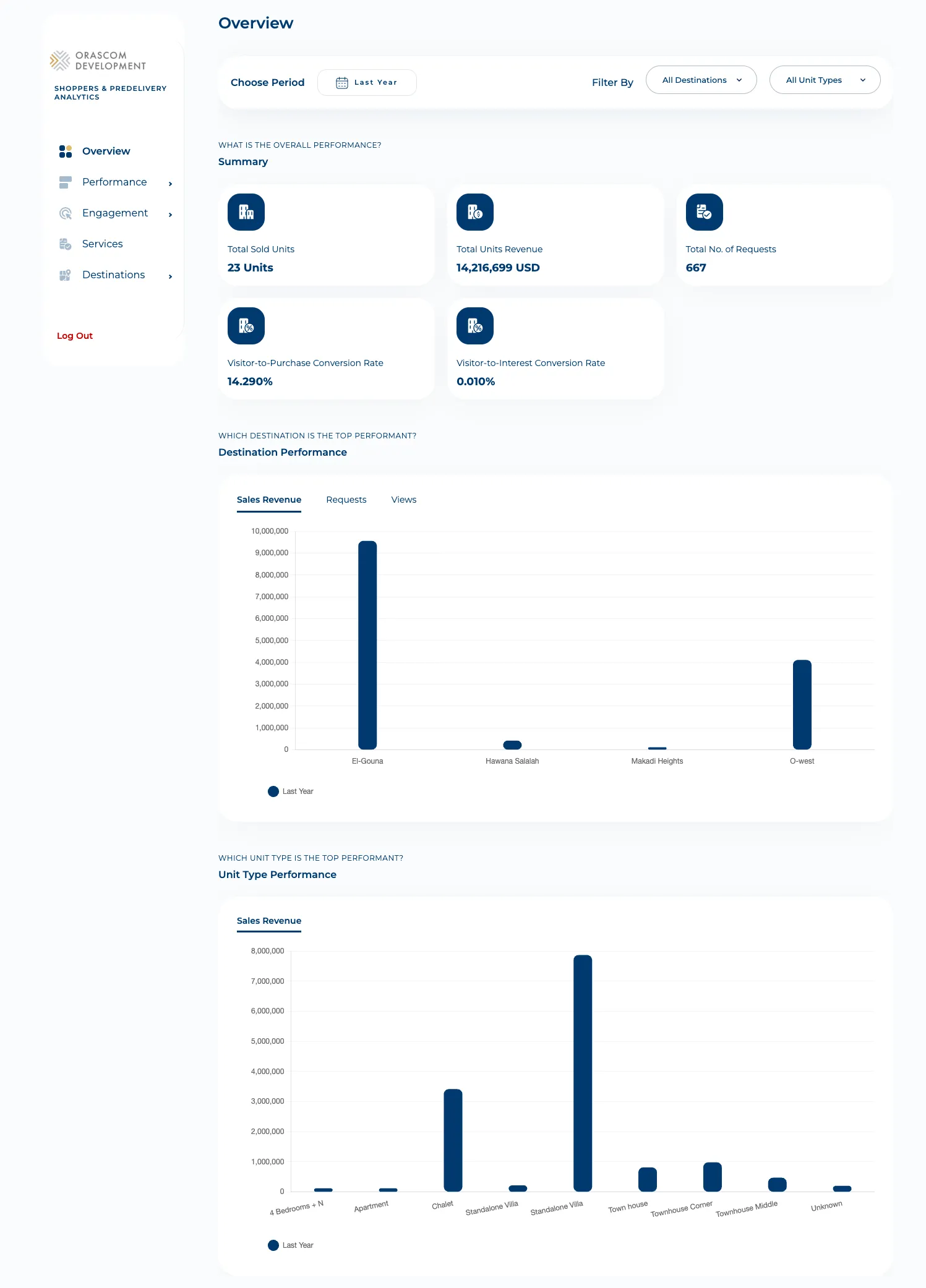
Task: Click the Total Sold Units card icon
Action: click(246, 212)
